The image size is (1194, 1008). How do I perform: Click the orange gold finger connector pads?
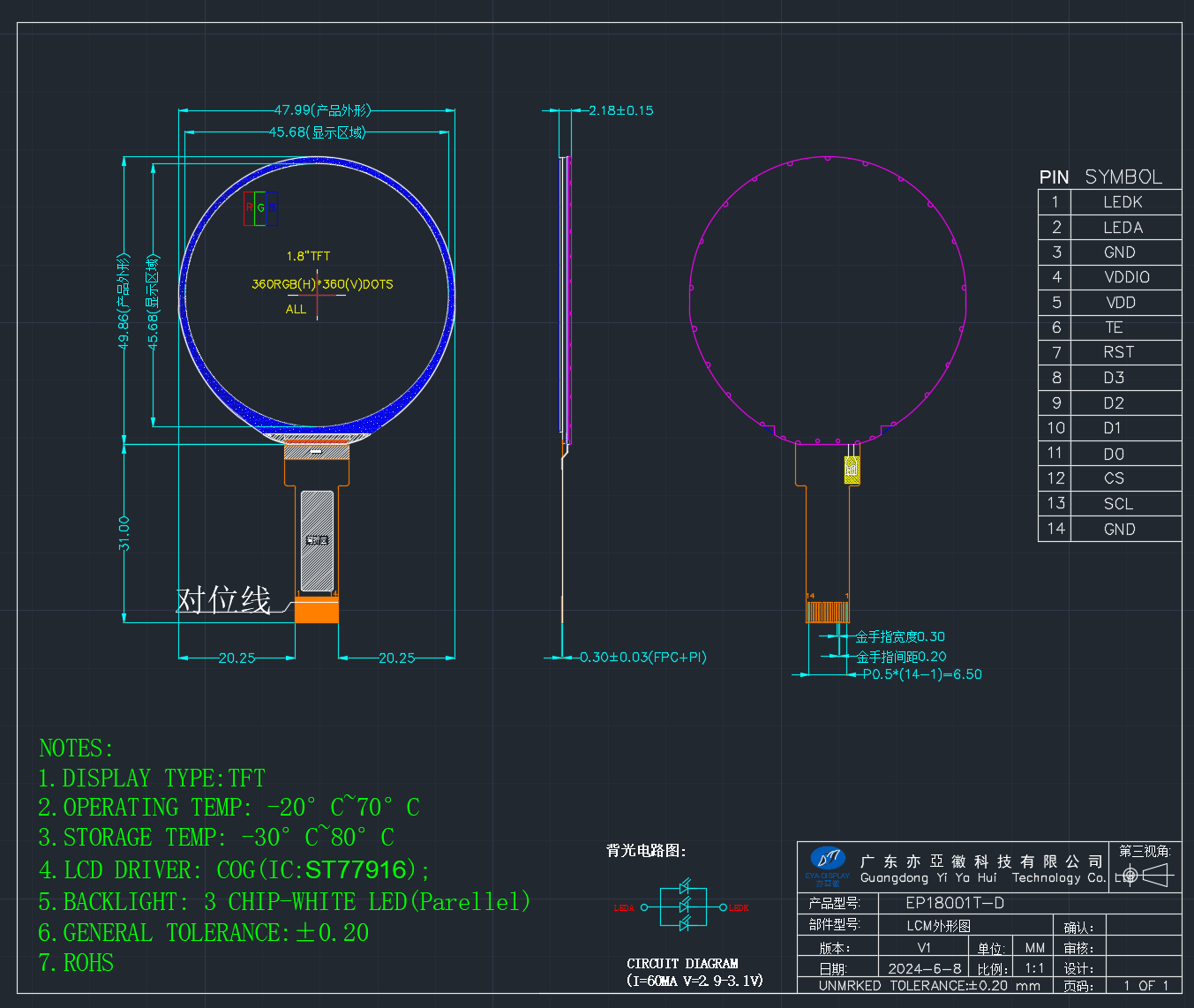pos(316,611)
